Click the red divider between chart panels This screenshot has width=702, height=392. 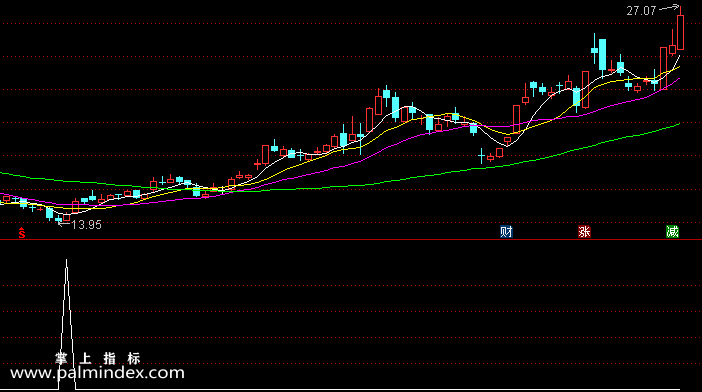pos(351,240)
